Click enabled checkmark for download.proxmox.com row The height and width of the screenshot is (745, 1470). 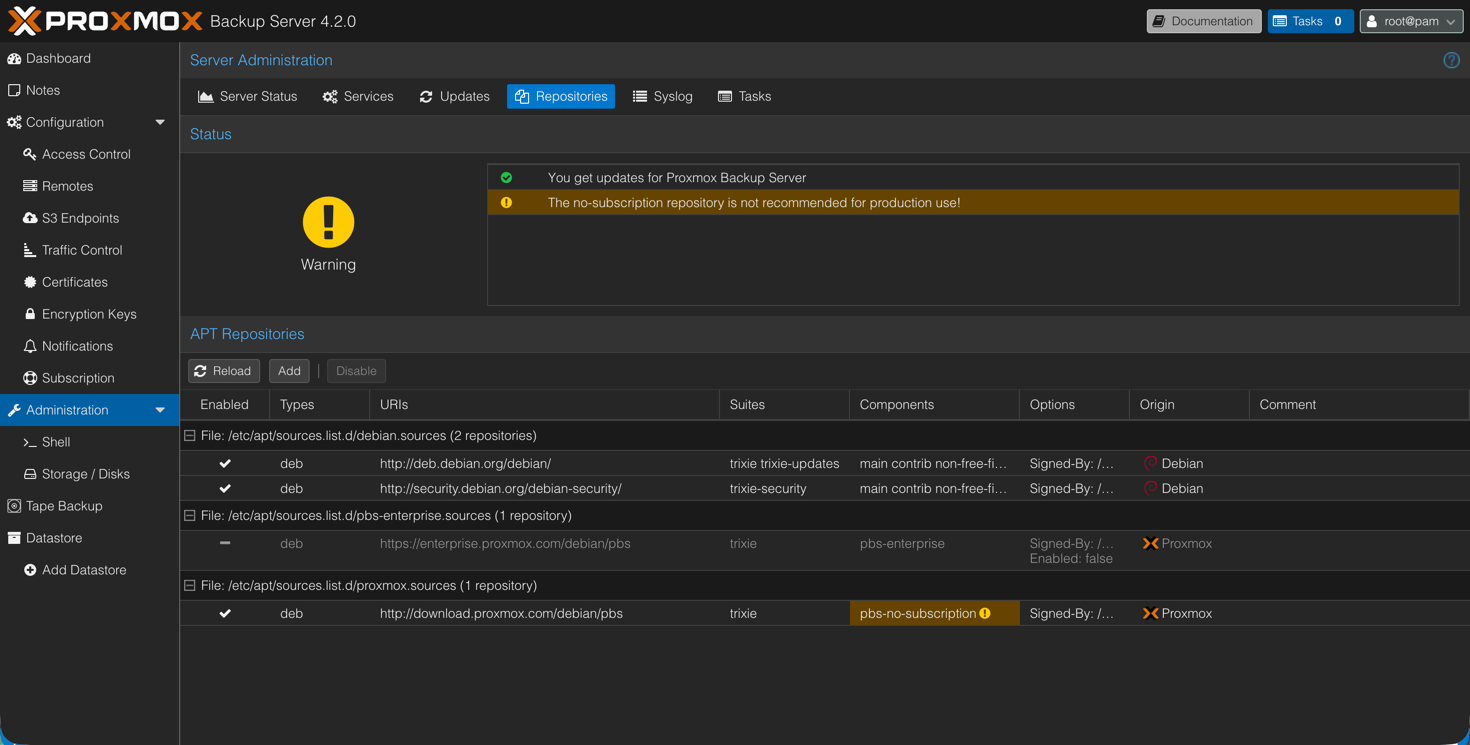pyautogui.click(x=225, y=614)
